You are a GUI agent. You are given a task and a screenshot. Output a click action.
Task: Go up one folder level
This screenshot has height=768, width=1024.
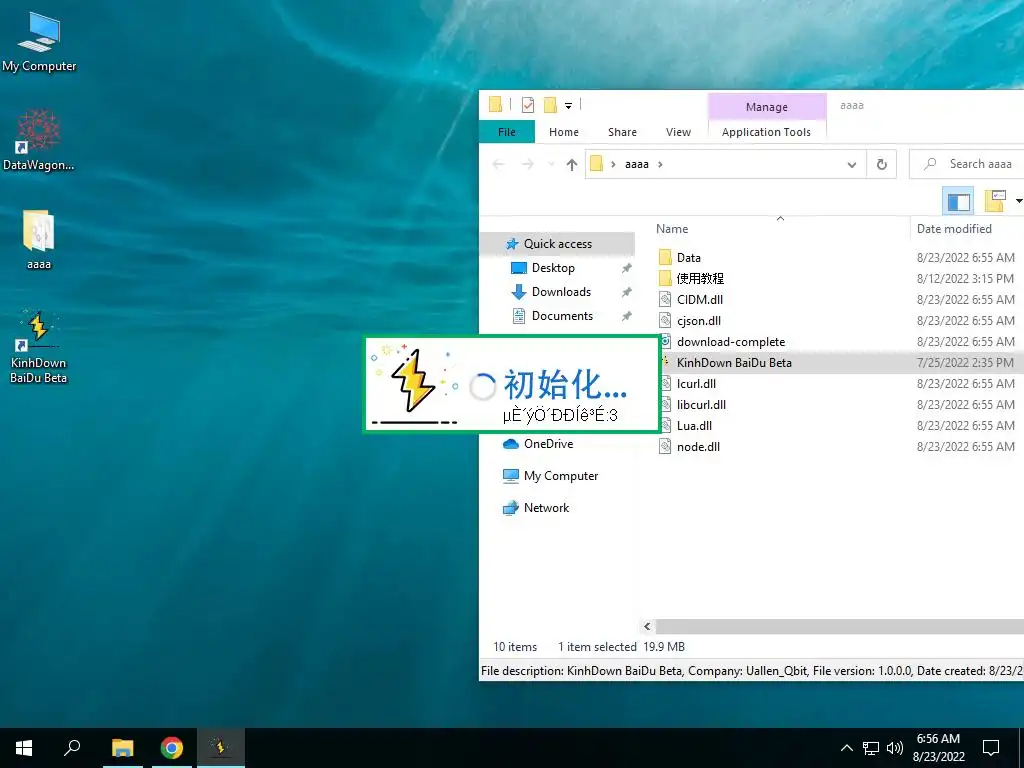(572, 165)
